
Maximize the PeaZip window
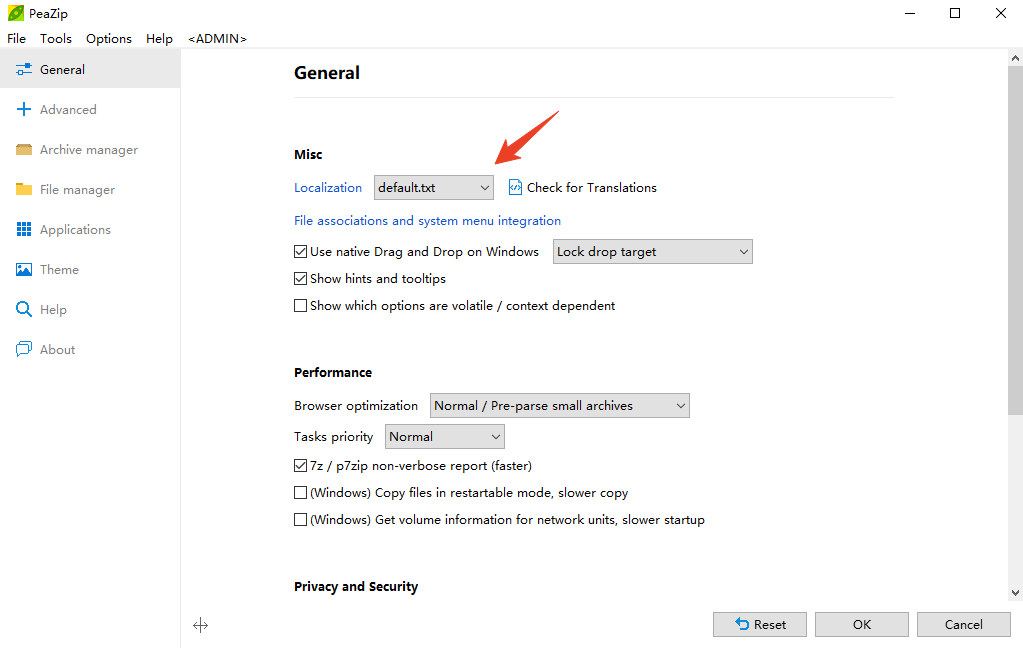click(954, 13)
